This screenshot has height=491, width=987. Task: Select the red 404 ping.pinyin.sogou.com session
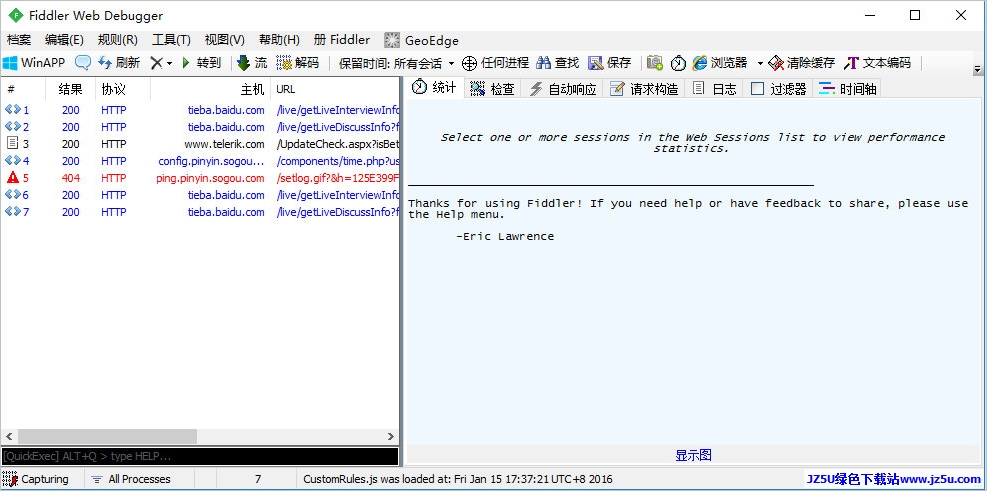pyautogui.click(x=200, y=178)
